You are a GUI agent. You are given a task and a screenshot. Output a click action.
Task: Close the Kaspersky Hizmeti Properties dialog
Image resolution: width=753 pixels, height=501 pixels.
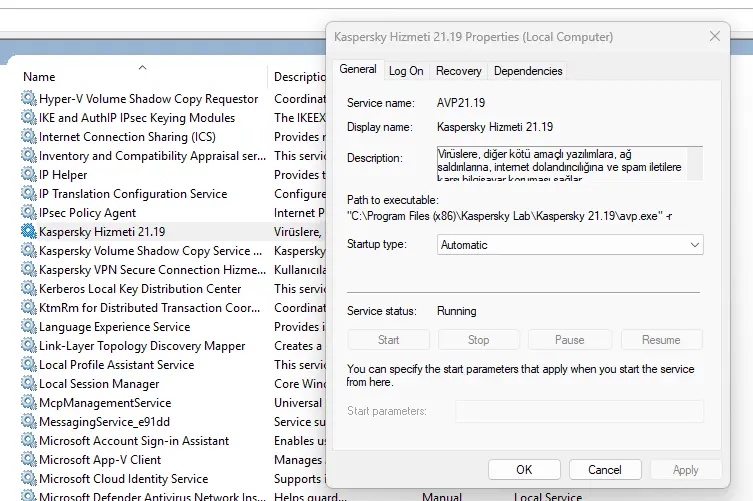point(715,37)
